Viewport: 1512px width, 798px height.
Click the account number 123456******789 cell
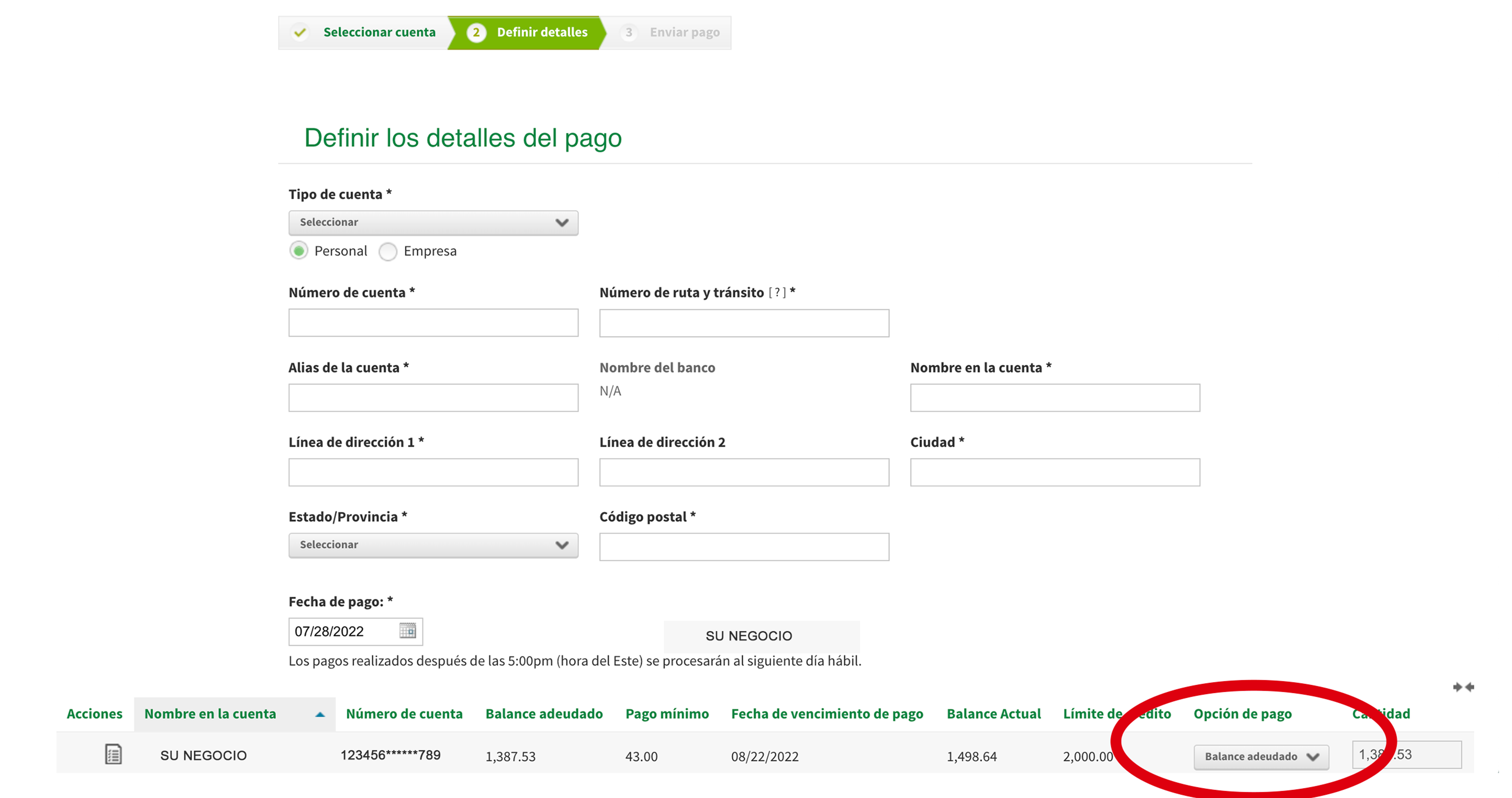point(390,755)
